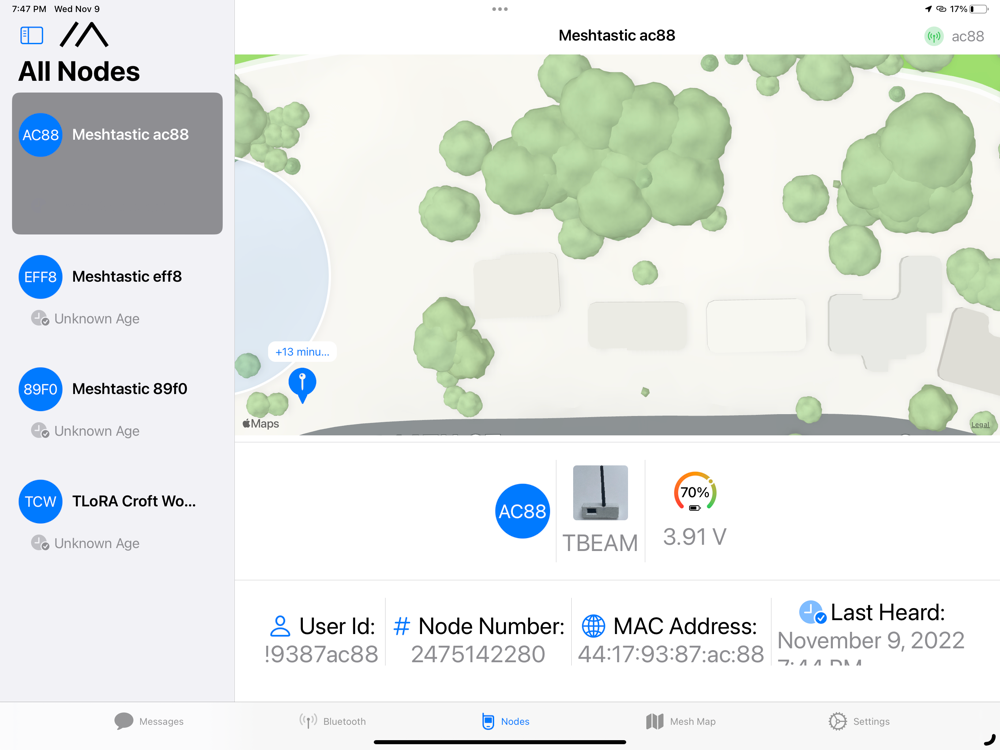This screenshot has height=750, width=1000.
Task: Click the battery status icon
Action: 979,9
